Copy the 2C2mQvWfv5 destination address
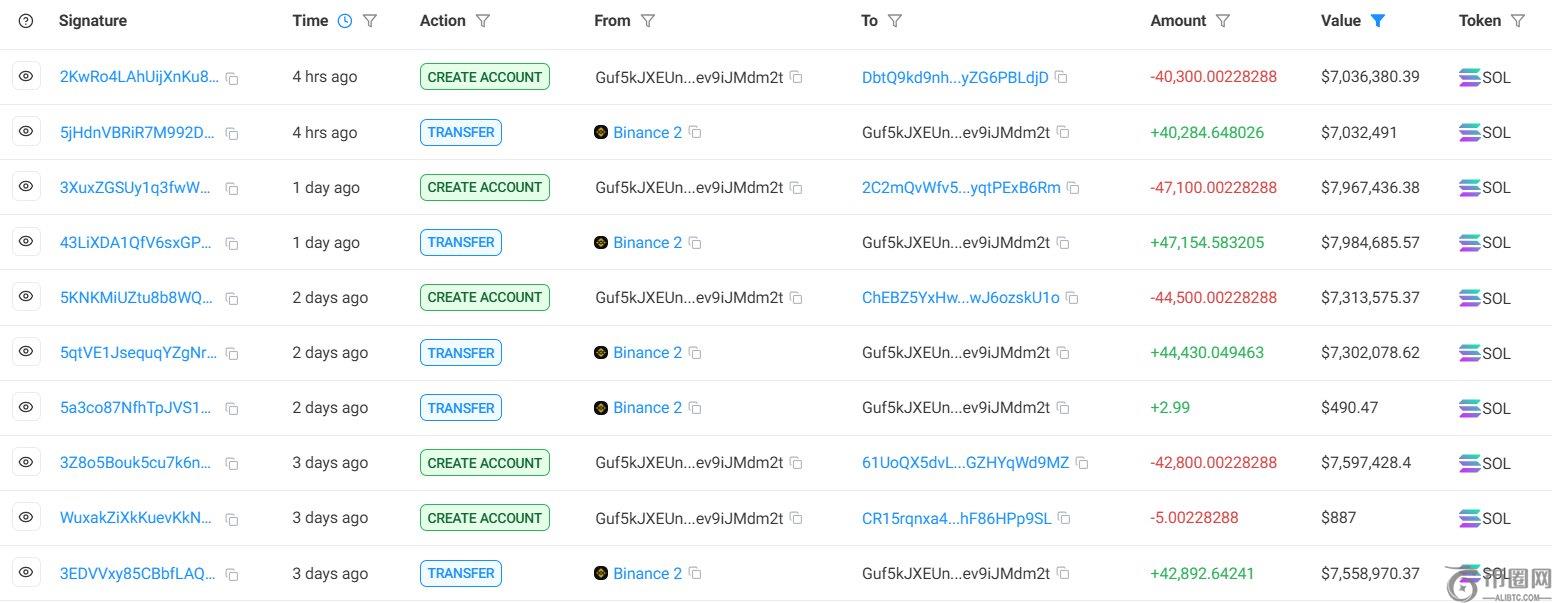 [1073, 188]
